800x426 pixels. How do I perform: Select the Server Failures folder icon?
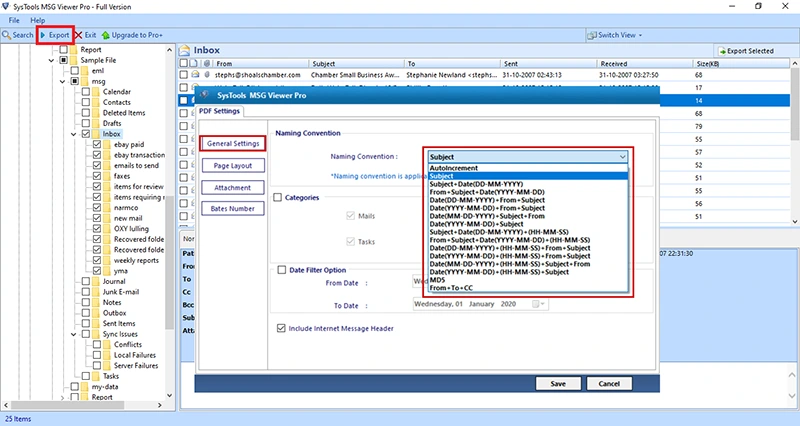pyautogui.click(x=107, y=366)
